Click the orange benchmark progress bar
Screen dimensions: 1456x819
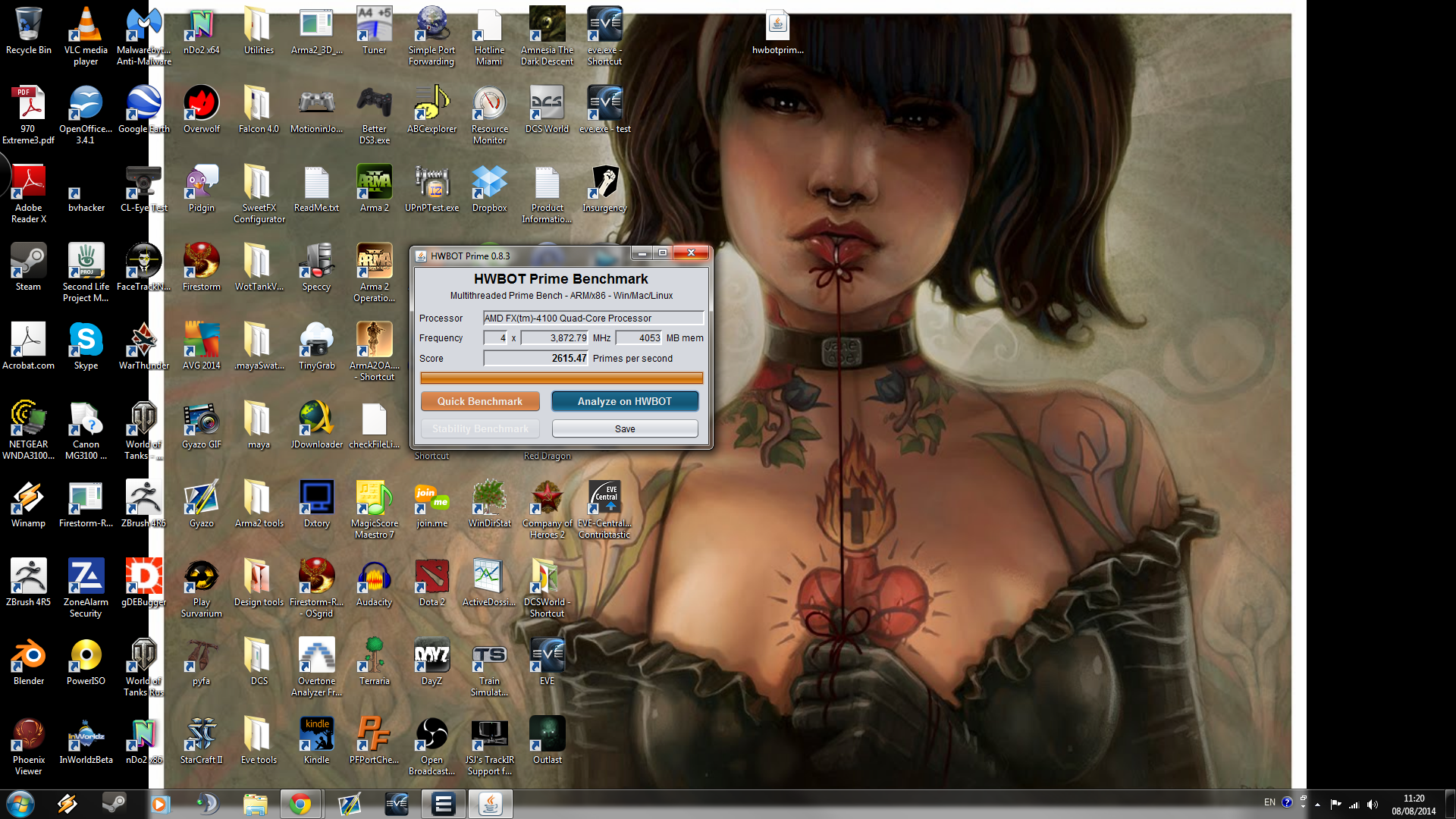(x=561, y=378)
